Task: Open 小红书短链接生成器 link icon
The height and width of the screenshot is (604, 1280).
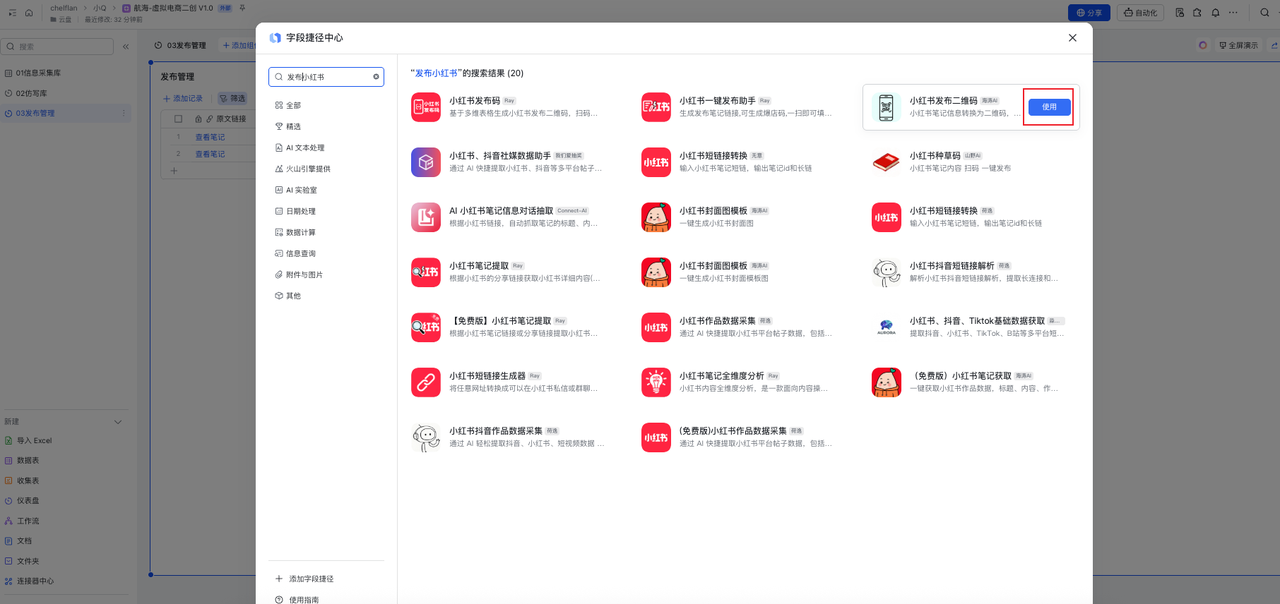Action: coord(426,382)
